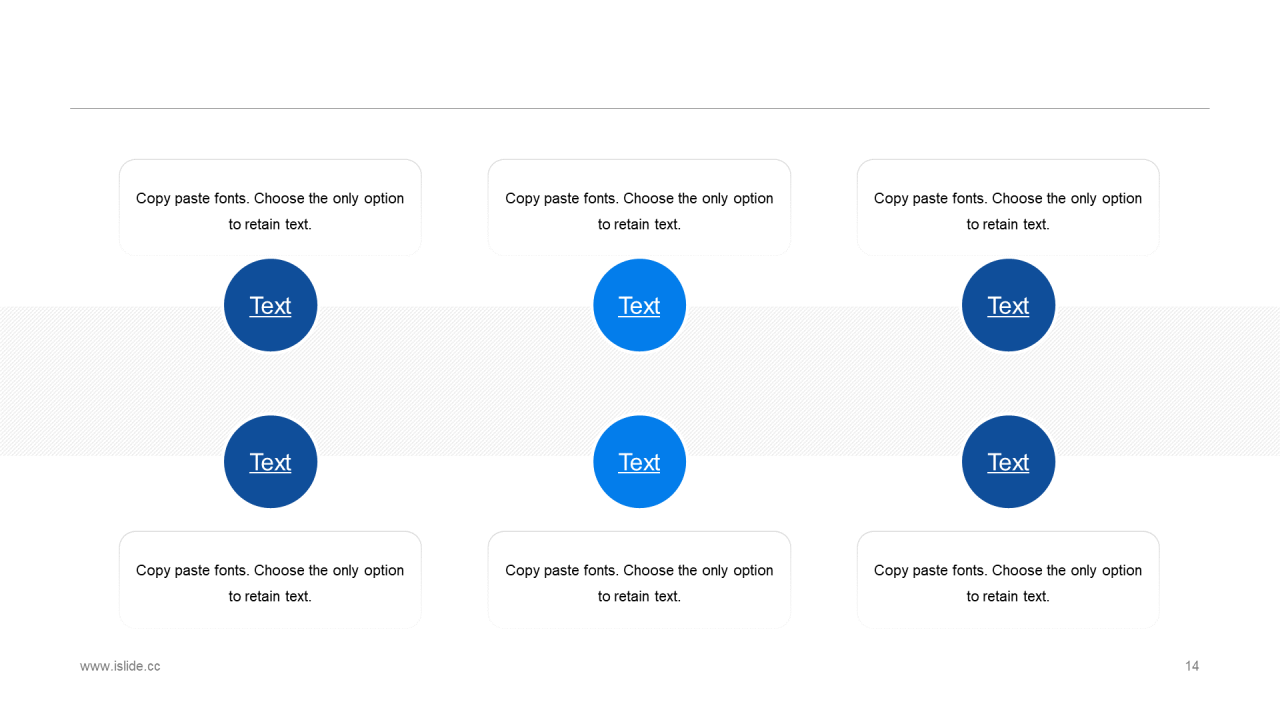The image size is (1280, 720).
Task: Click the hatched band between left and middle columns
Action: tap(455, 383)
